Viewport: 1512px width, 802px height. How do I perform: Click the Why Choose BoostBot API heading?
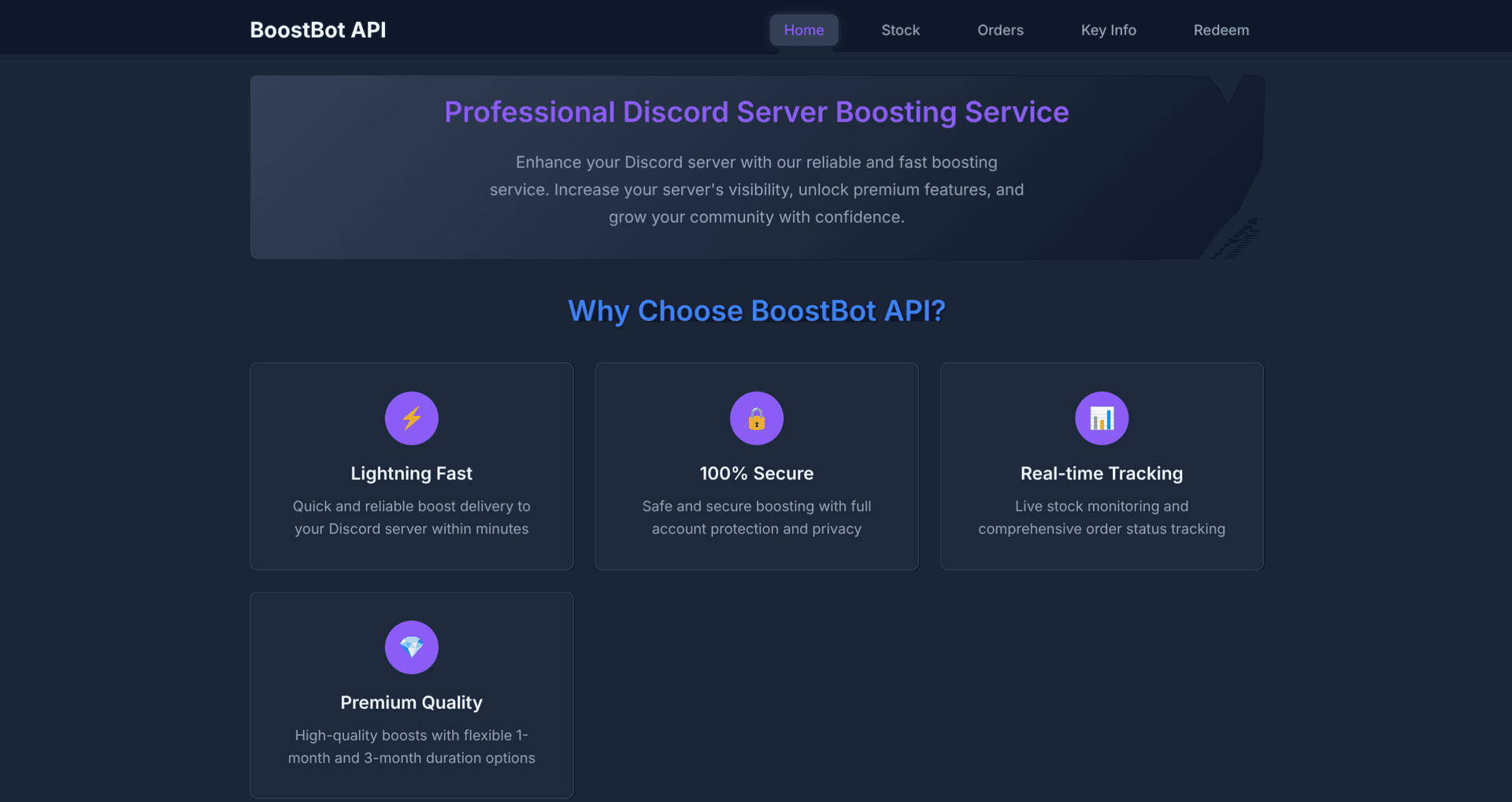coord(756,310)
